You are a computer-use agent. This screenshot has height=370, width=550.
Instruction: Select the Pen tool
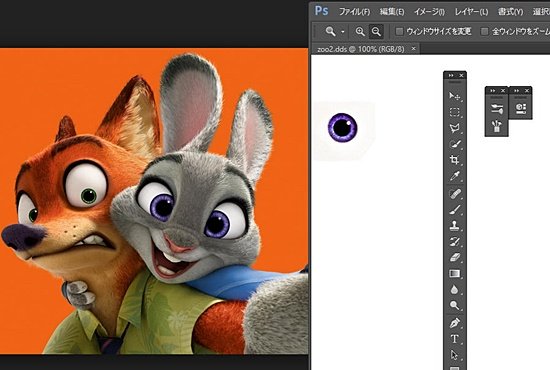coord(455,323)
